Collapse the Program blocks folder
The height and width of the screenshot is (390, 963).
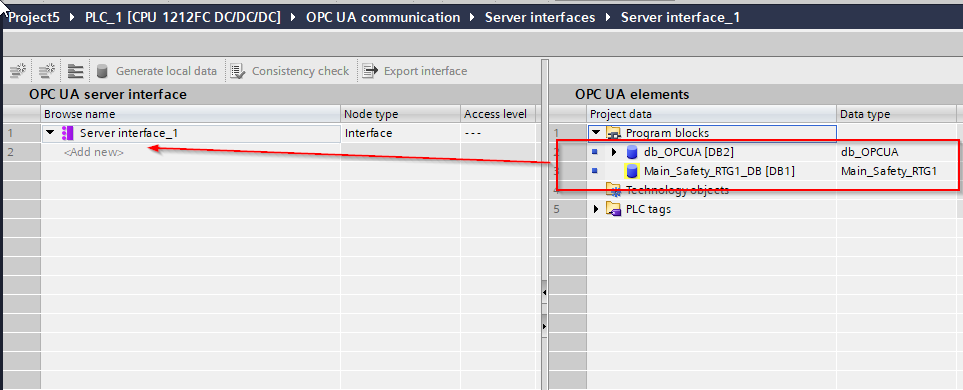pyautogui.click(x=595, y=133)
